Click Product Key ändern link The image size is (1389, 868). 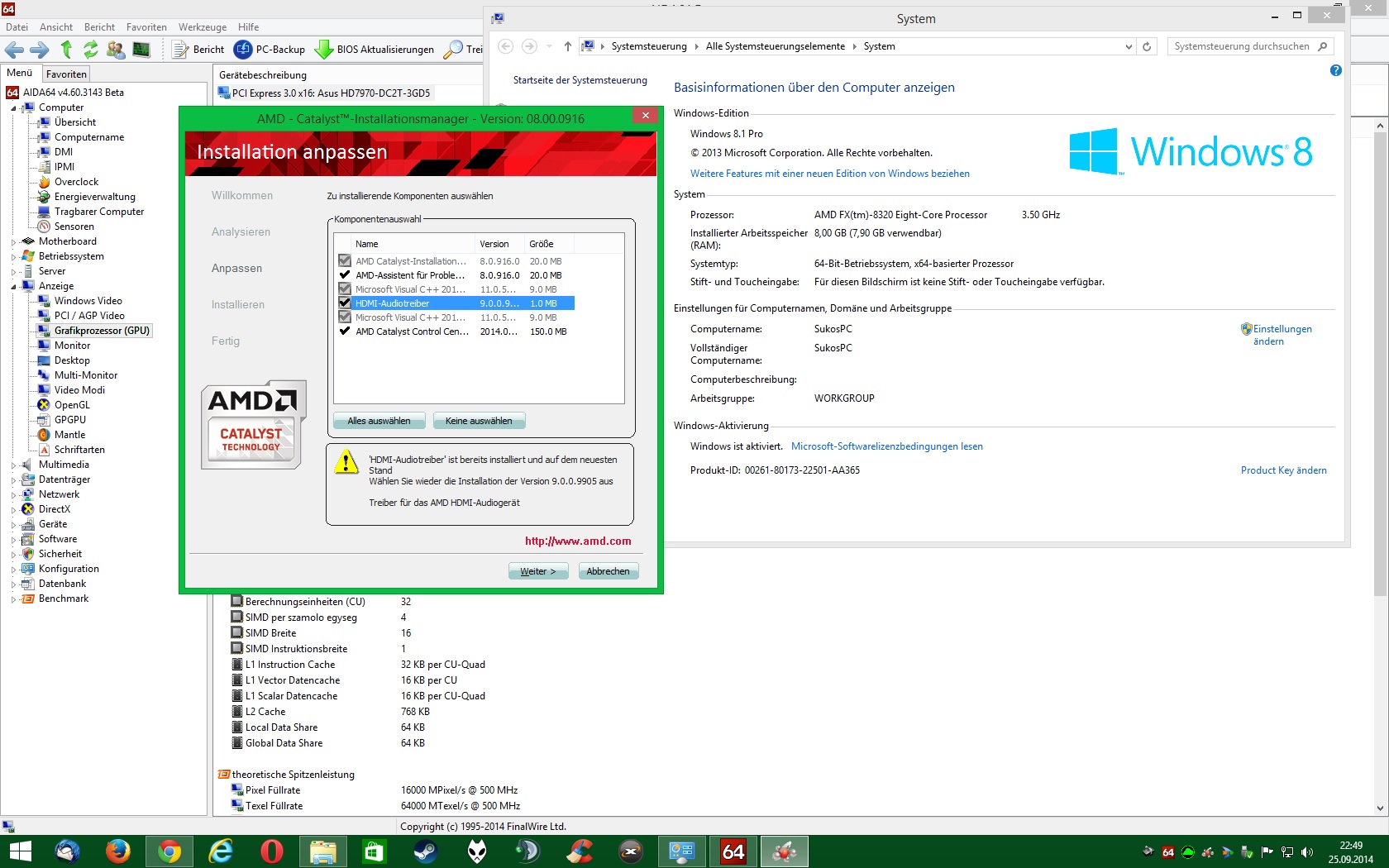coord(1284,470)
